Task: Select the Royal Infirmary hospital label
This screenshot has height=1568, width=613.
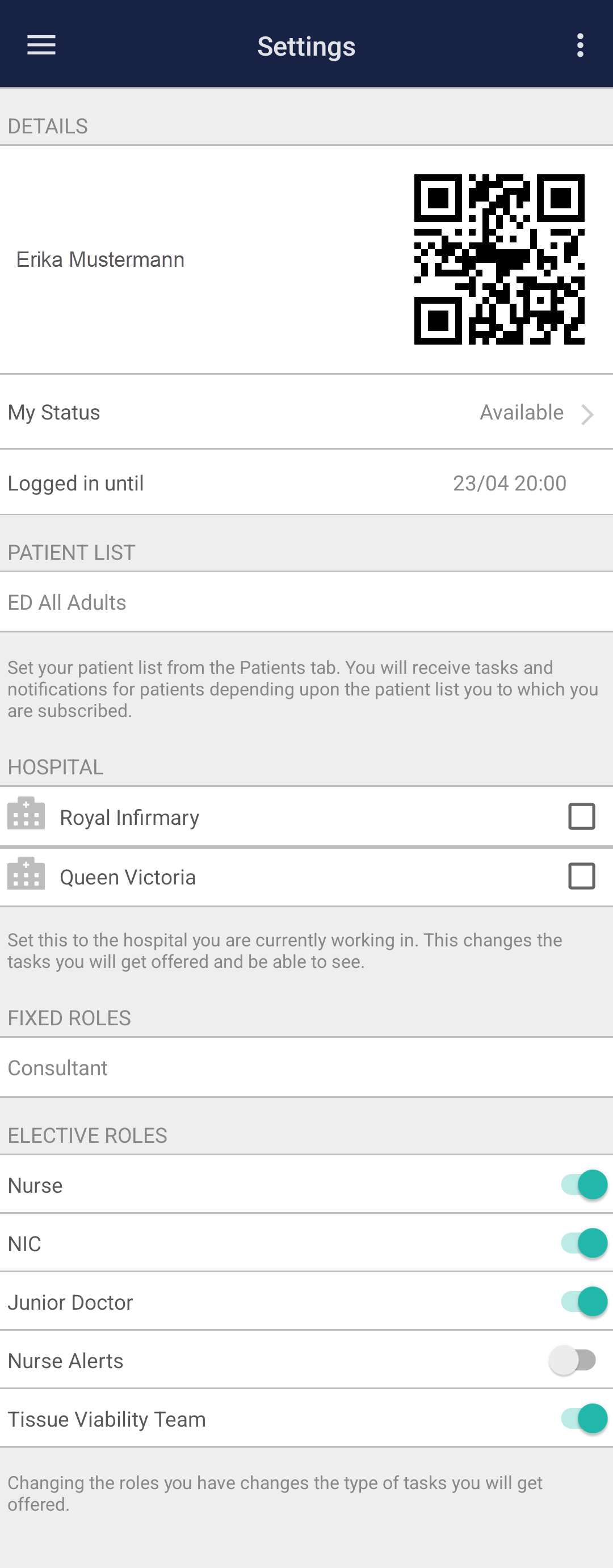Action: [x=129, y=817]
